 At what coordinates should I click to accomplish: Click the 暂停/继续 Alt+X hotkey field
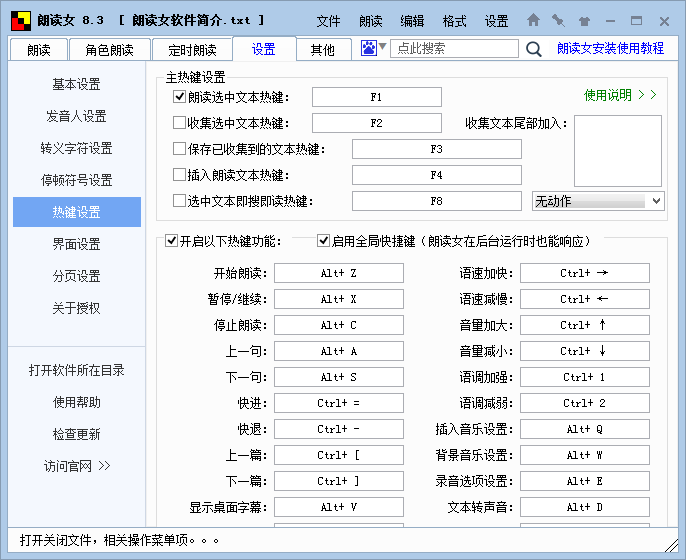pos(339,299)
